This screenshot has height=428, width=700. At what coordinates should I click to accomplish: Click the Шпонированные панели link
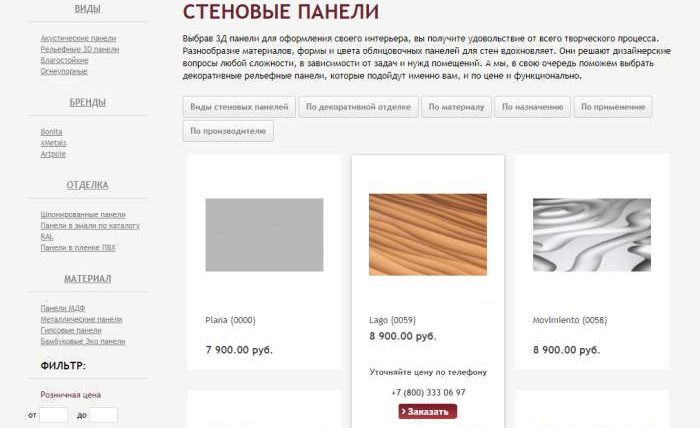click(83, 215)
